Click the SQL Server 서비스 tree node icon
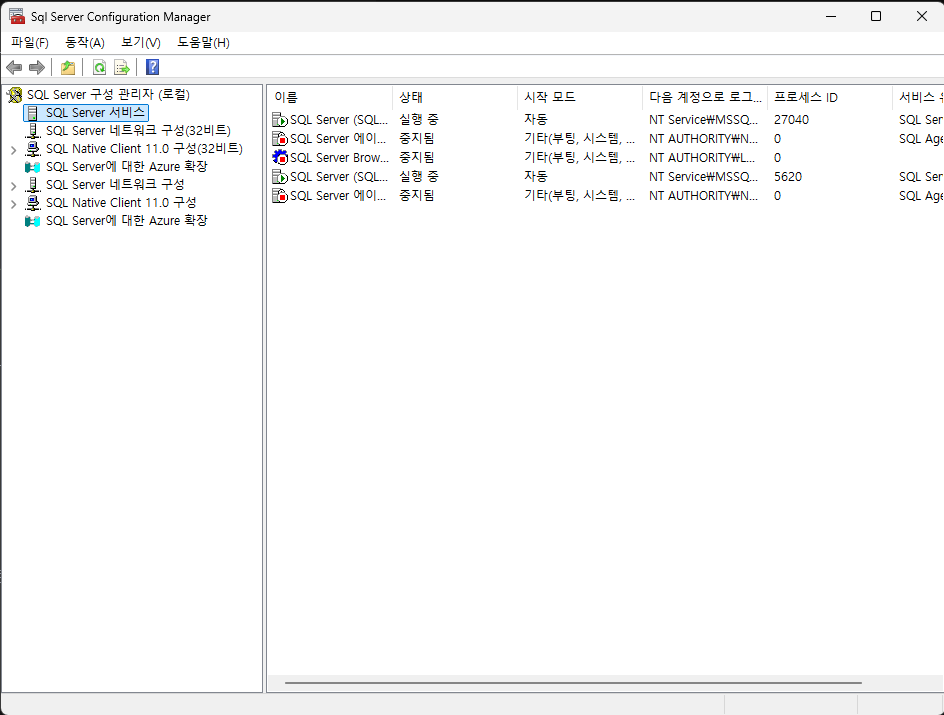 pos(33,113)
